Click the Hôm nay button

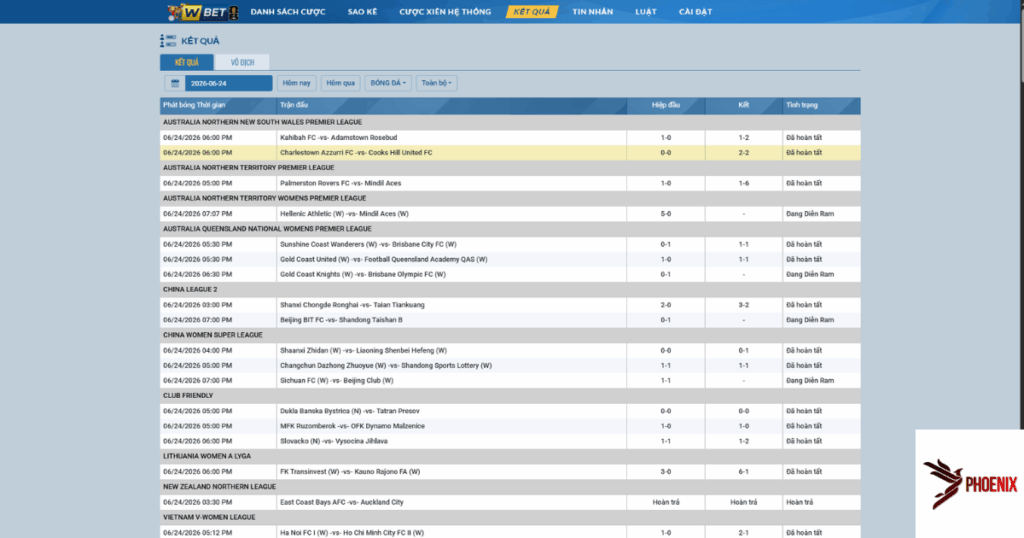(296, 84)
